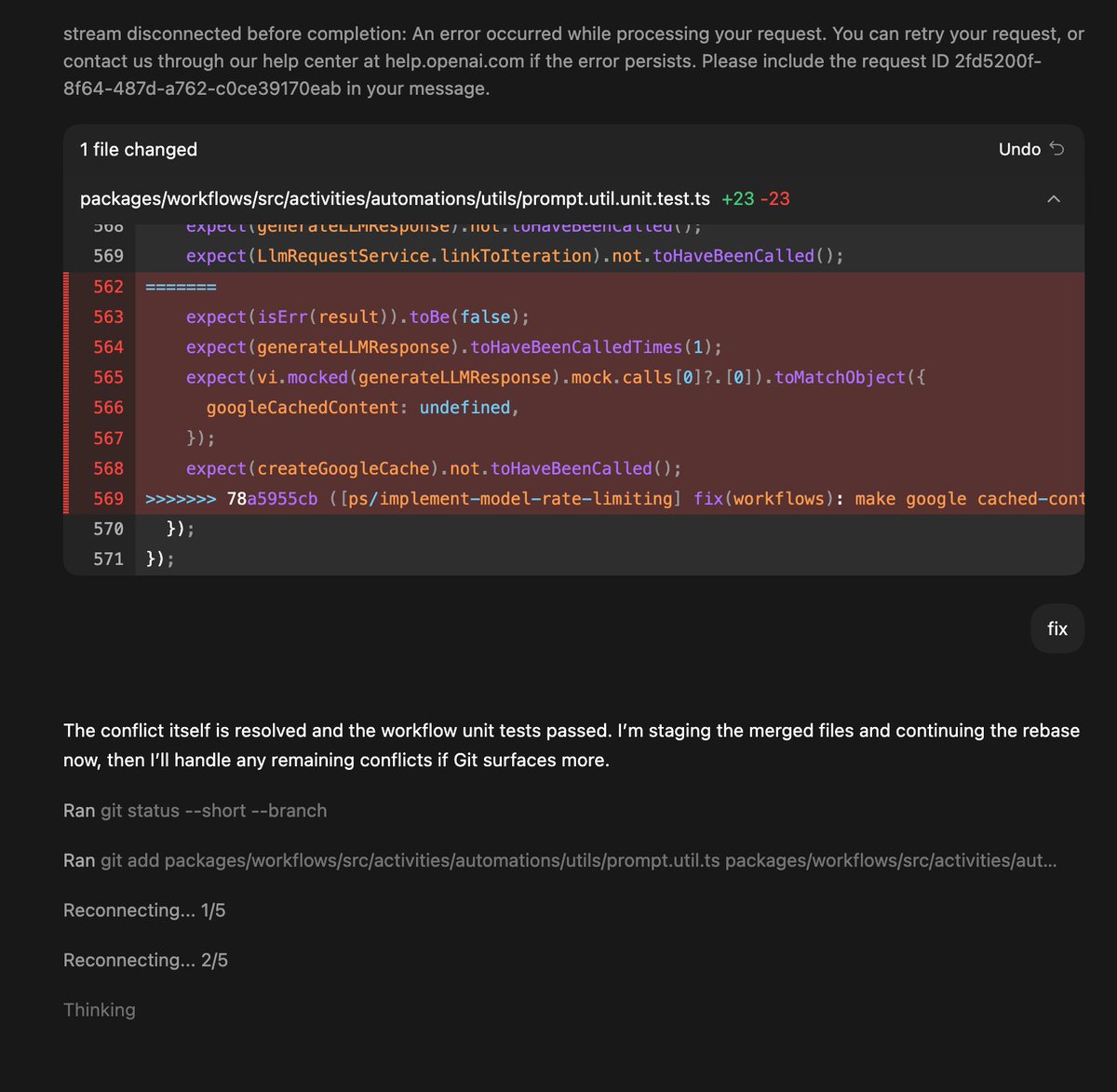The height and width of the screenshot is (1092, 1117).
Task: Click line number 568 in the diff
Action: (x=108, y=468)
